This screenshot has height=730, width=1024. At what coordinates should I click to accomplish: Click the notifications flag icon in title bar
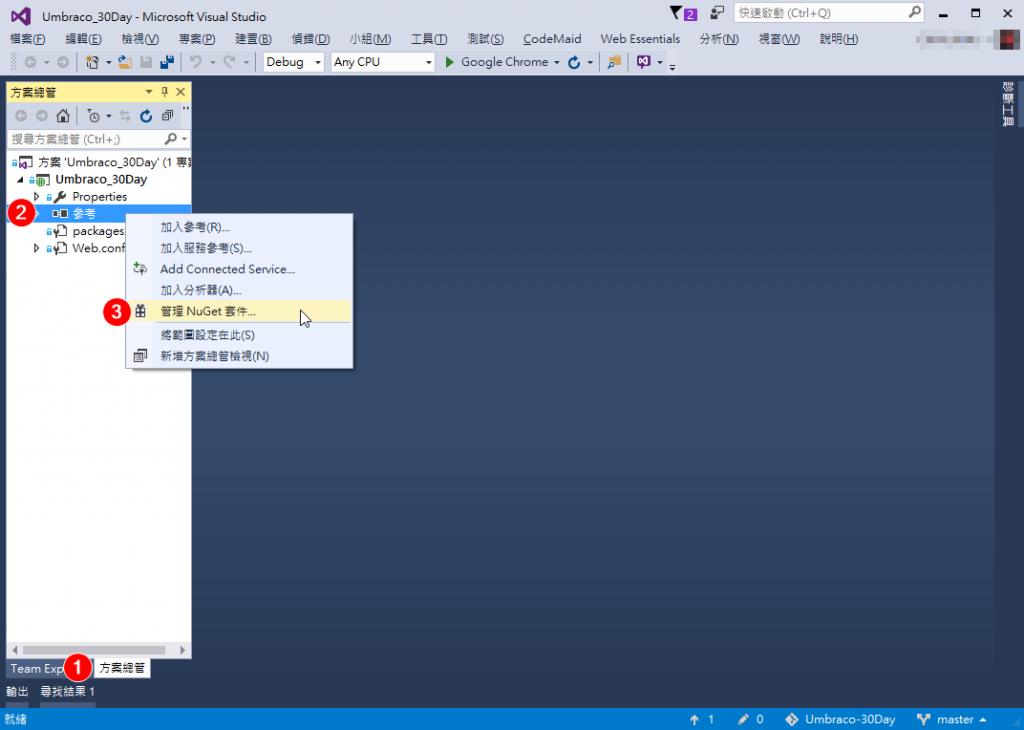[x=677, y=12]
